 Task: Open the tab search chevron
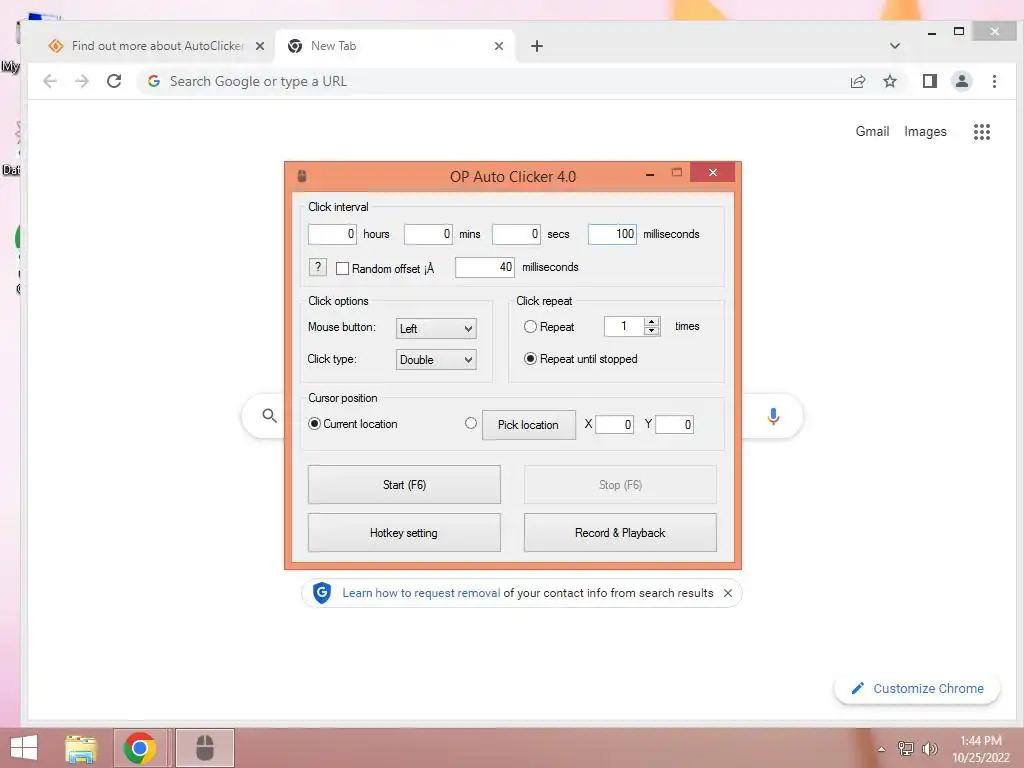point(895,46)
